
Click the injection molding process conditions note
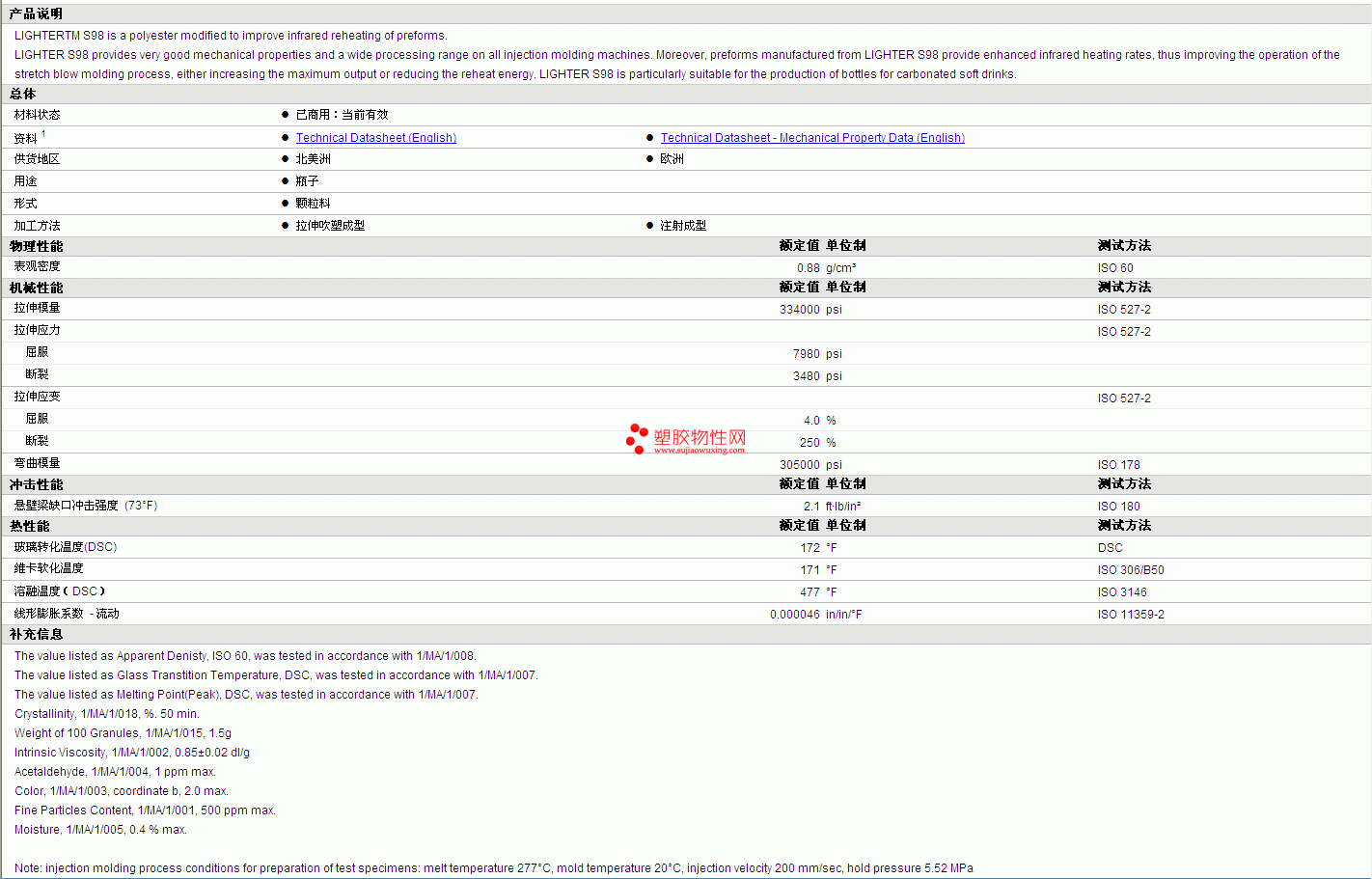click(x=494, y=868)
